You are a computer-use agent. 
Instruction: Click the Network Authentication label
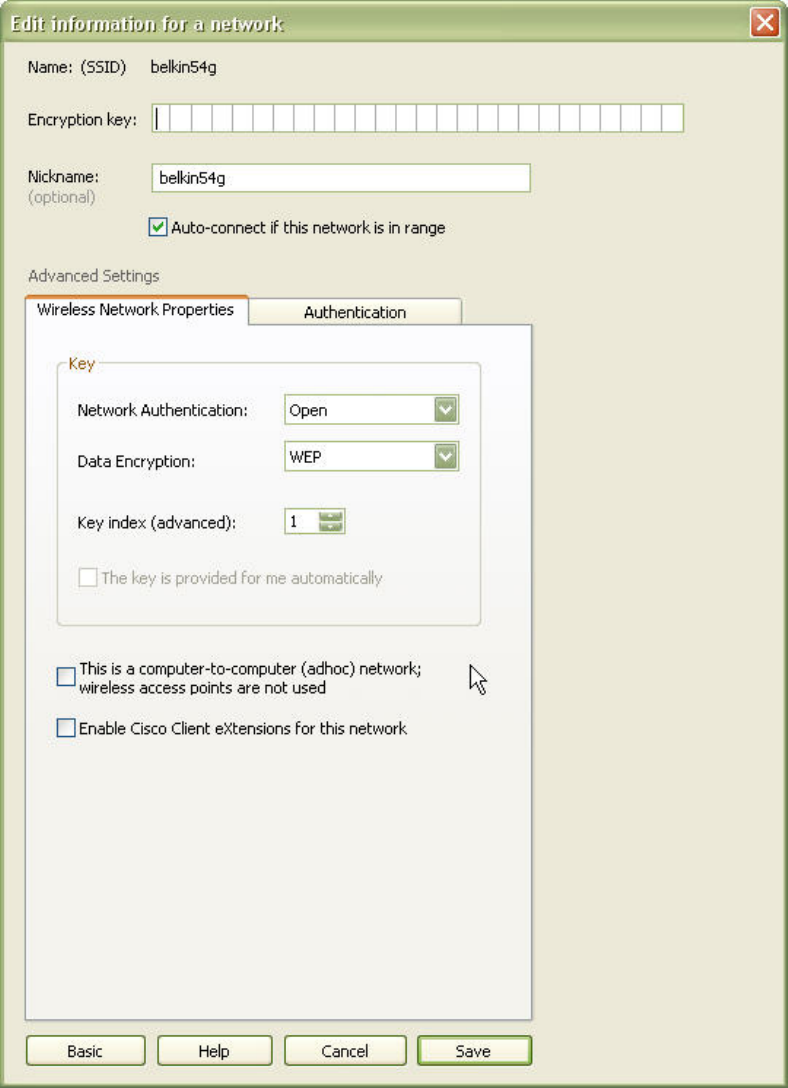click(x=162, y=410)
